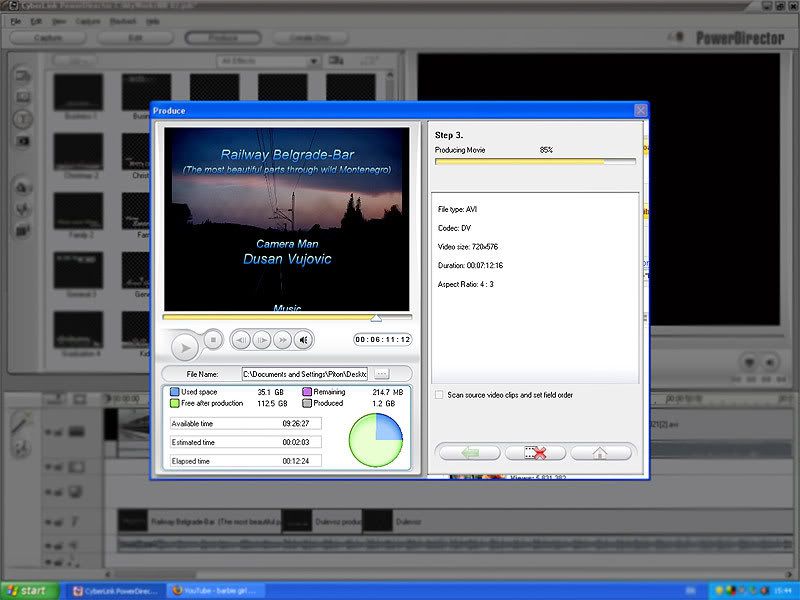This screenshot has width=800, height=600.
Task: Mute the preview sound with the speaker icon
Action: (303, 340)
